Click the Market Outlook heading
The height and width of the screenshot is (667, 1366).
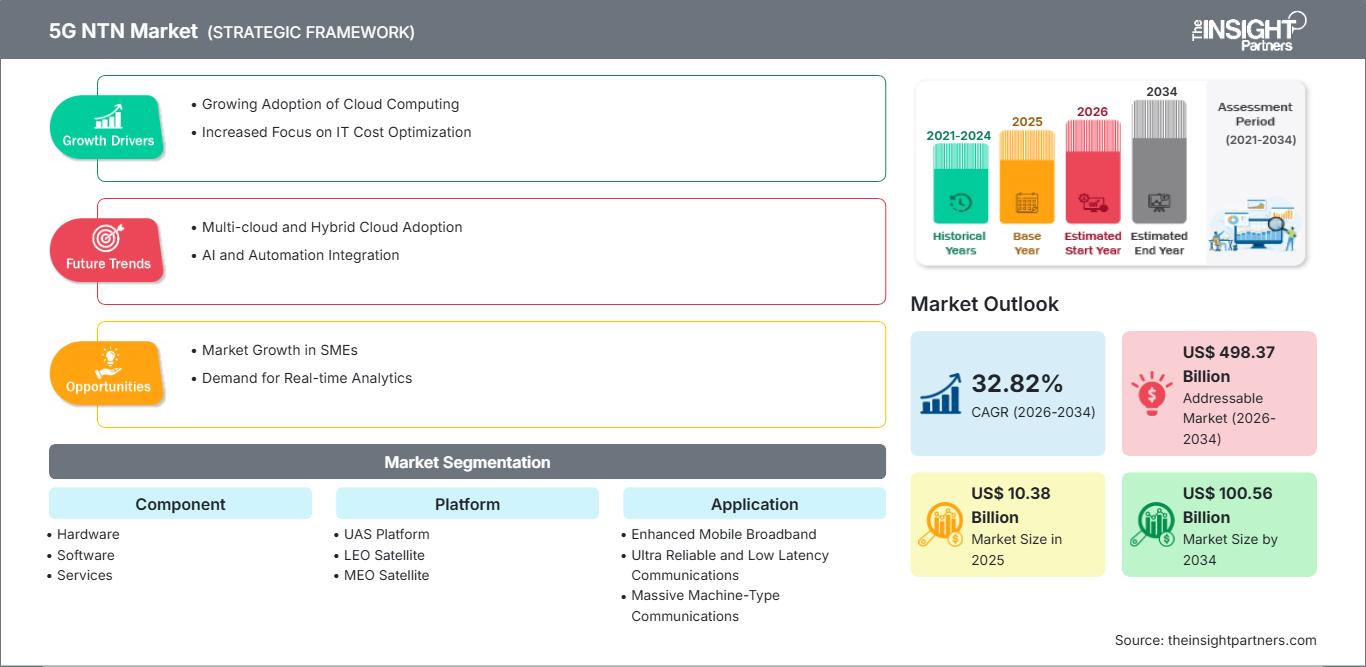(984, 304)
